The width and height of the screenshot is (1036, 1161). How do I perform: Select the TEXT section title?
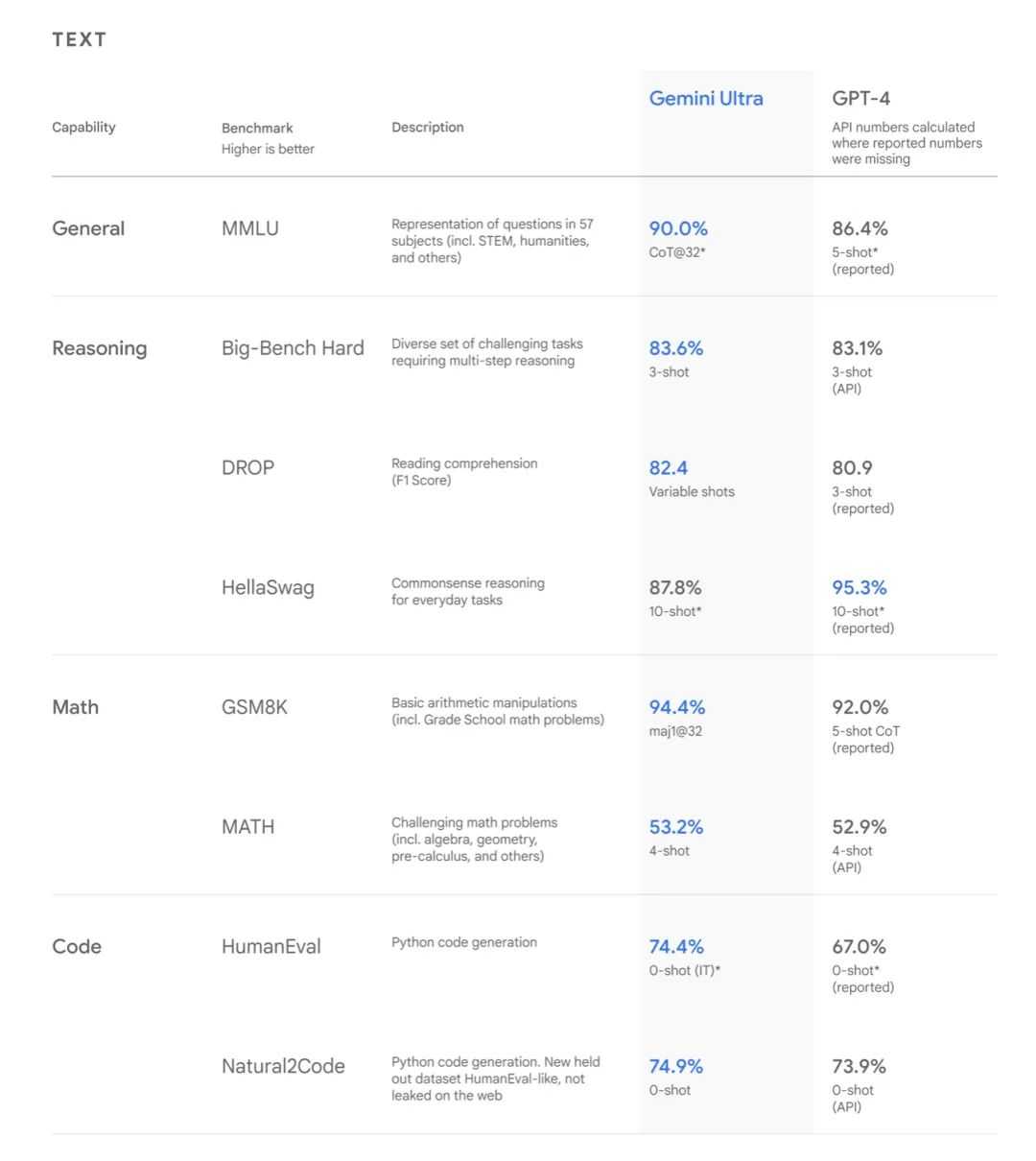tap(80, 39)
